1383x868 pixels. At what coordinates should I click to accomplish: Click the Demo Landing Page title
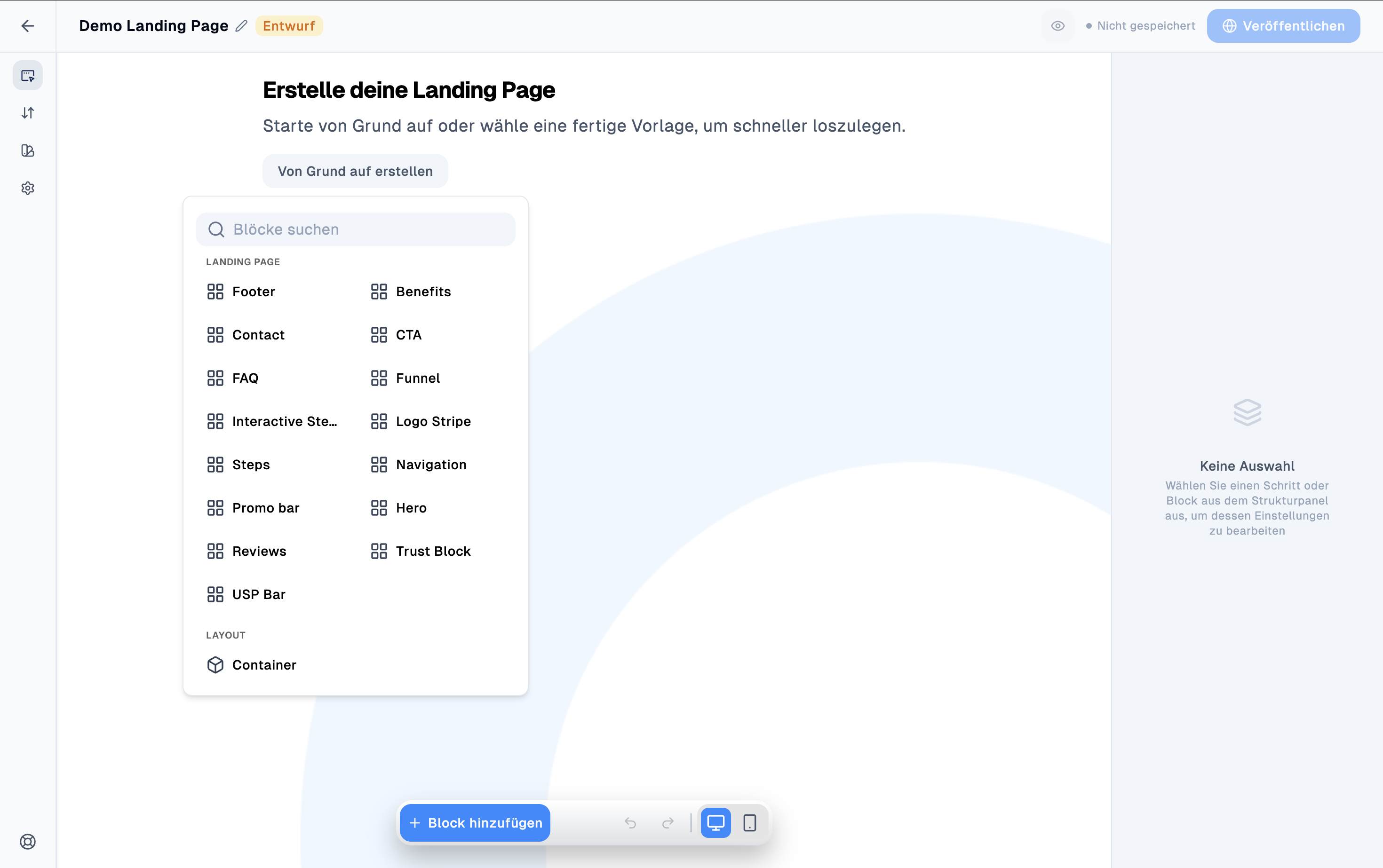click(x=154, y=26)
